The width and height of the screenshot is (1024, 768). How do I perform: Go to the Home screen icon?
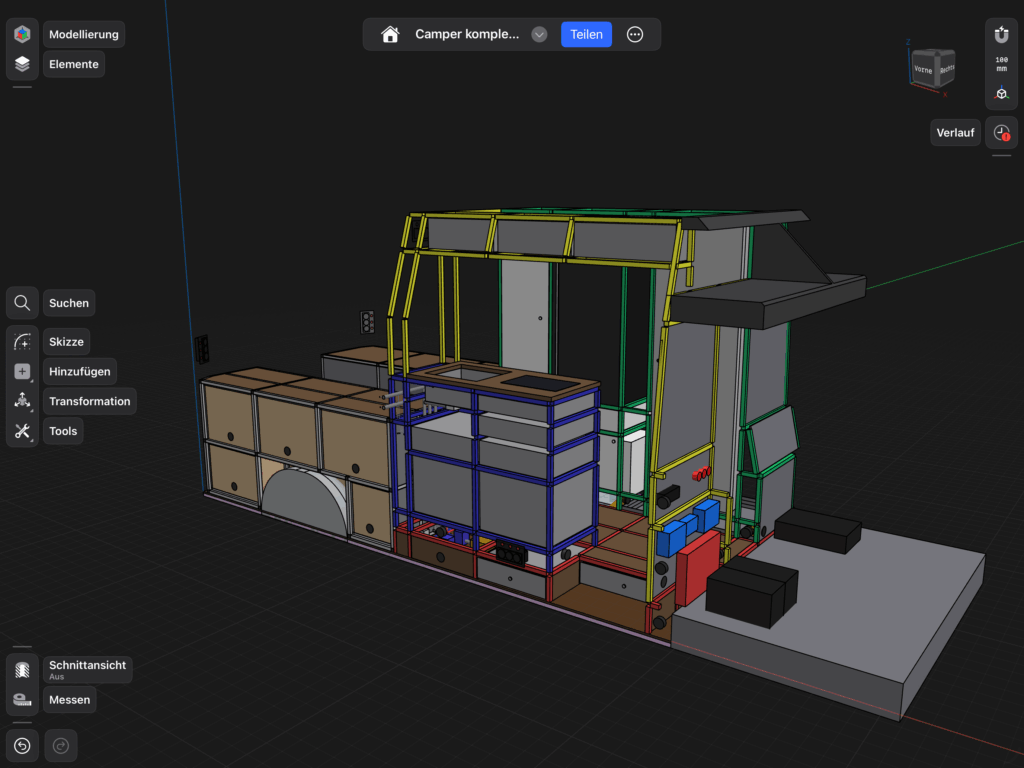[x=390, y=34]
